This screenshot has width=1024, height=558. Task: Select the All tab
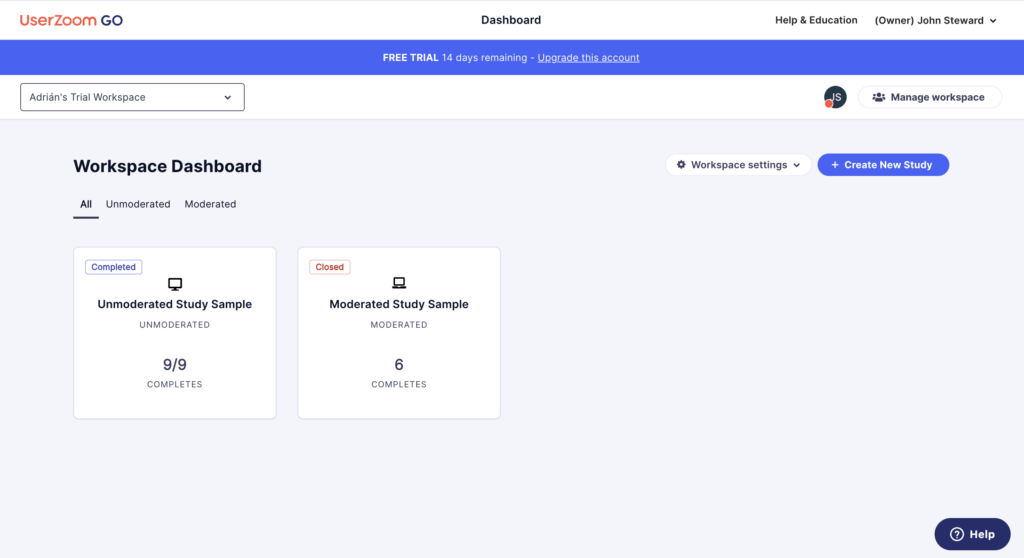pyautogui.click(x=86, y=204)
